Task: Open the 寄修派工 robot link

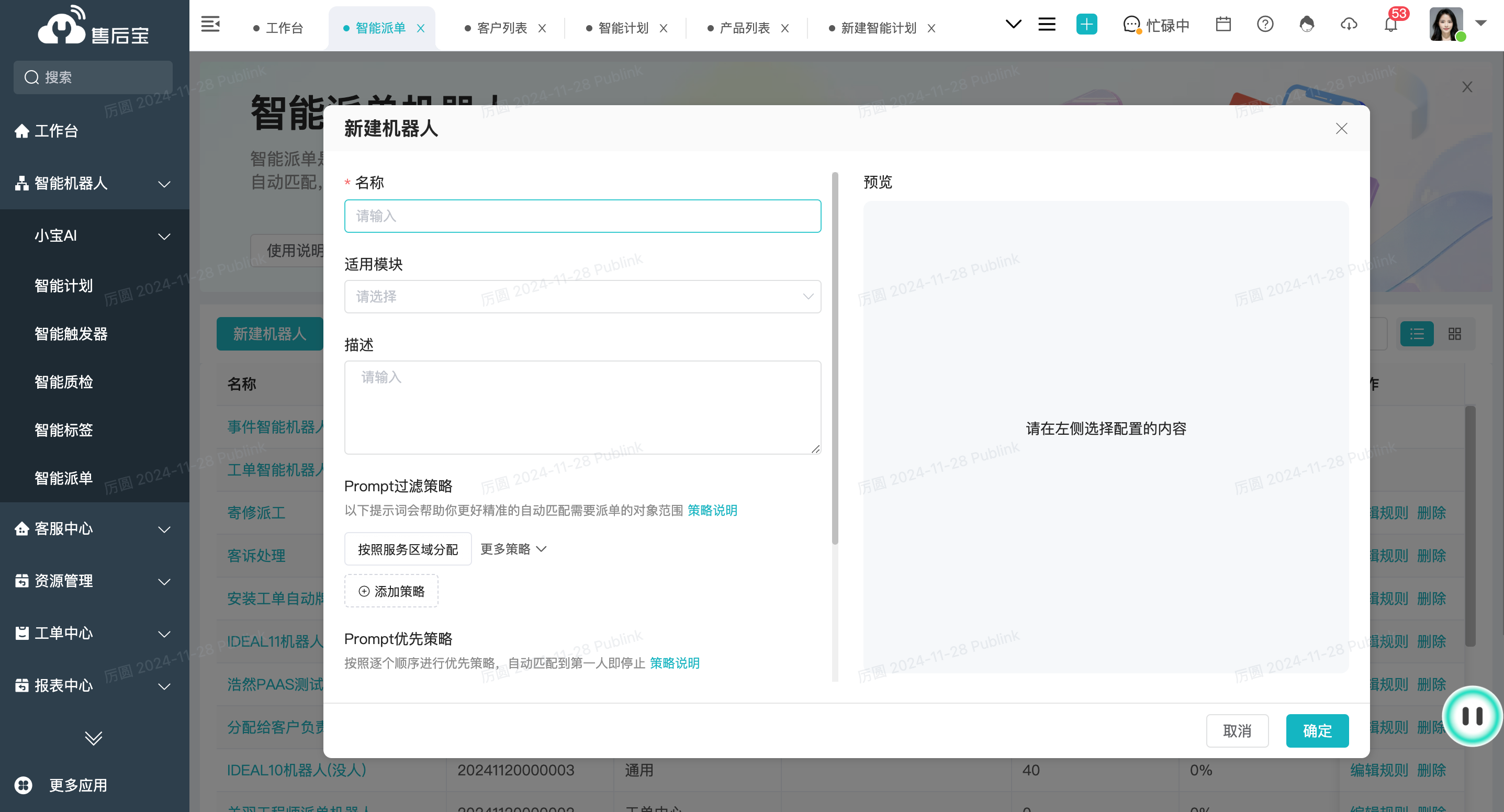Action: (256, 513)
